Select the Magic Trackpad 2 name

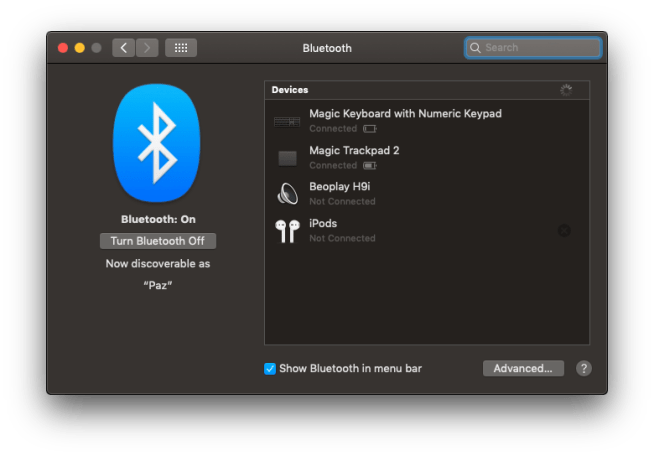(x=354, y=150)
